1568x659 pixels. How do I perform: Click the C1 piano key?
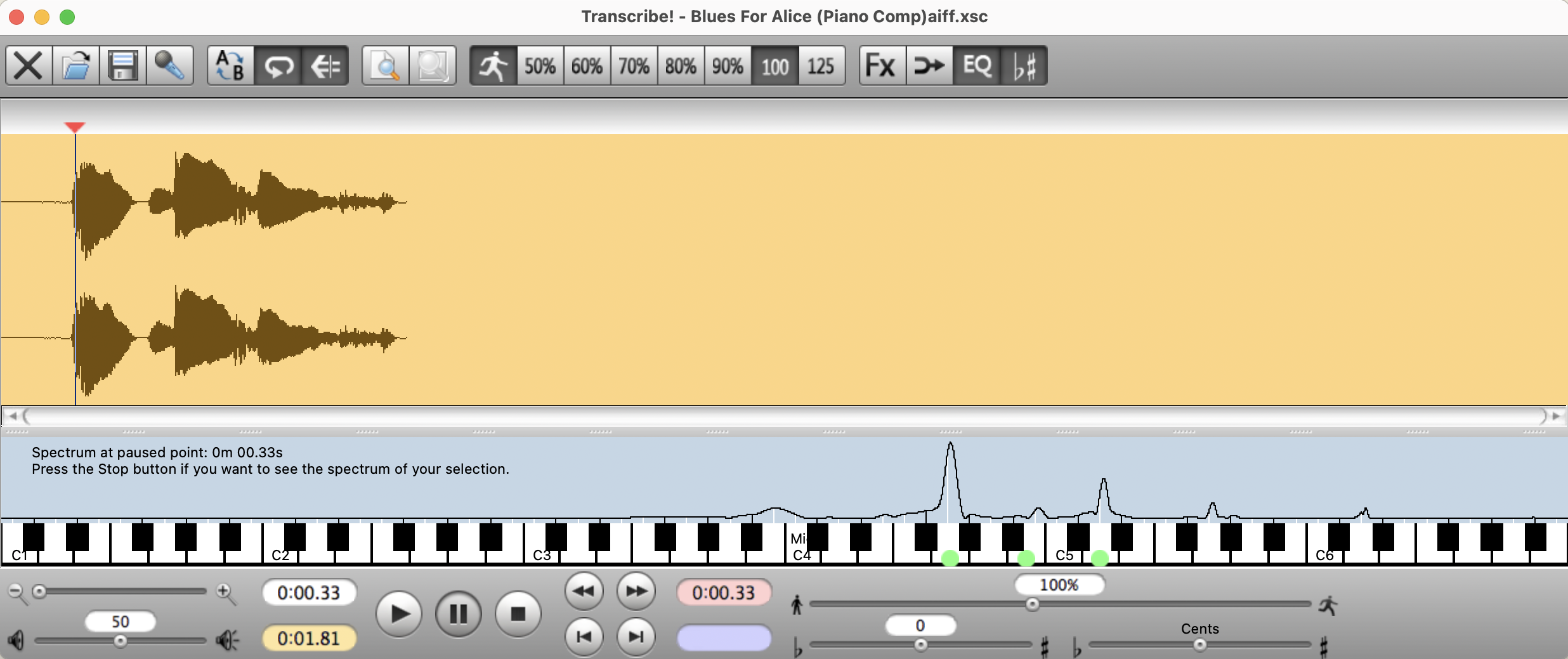[x=20, y=554]
